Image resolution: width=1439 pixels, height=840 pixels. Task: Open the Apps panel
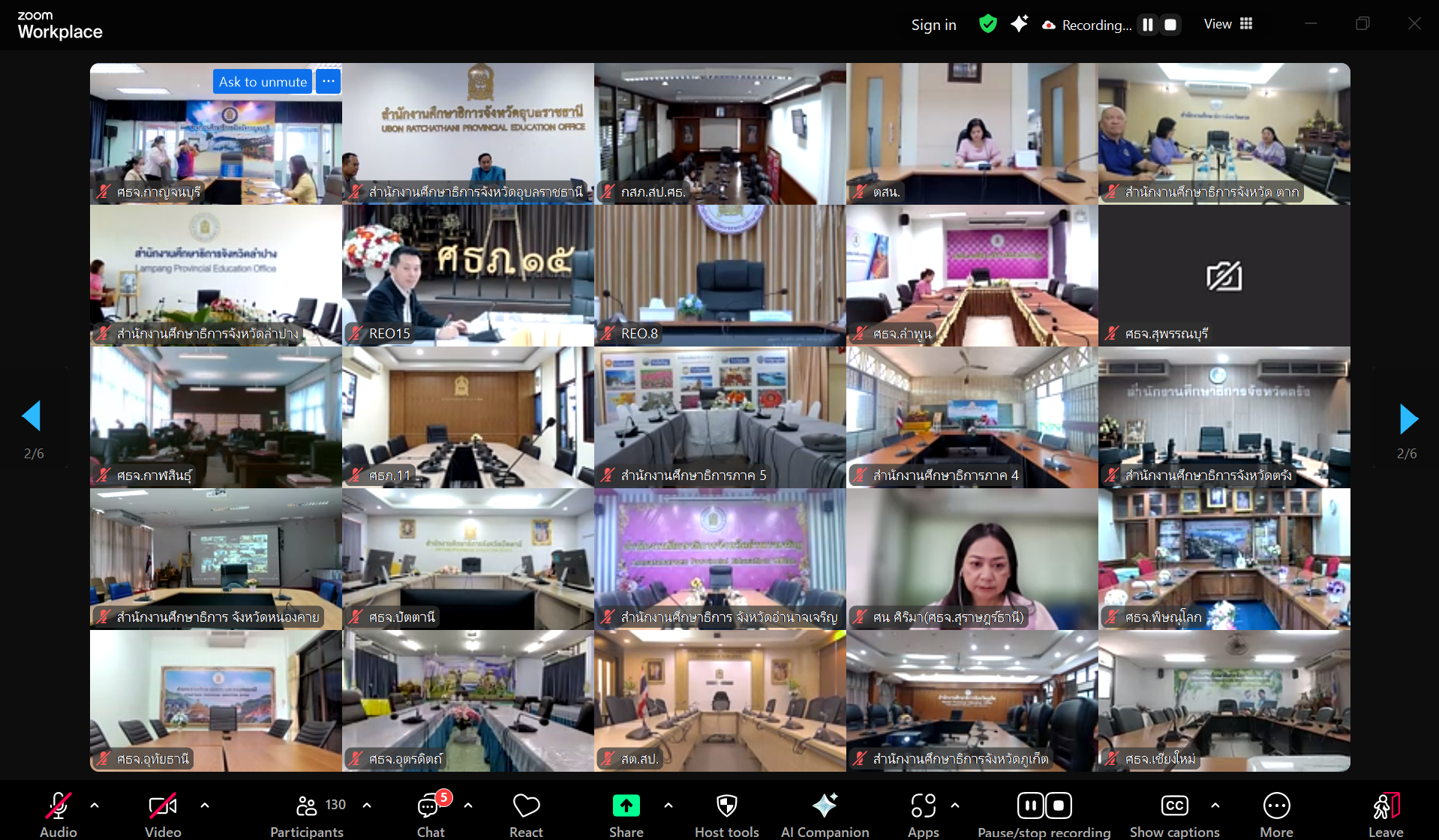(923, 814)
